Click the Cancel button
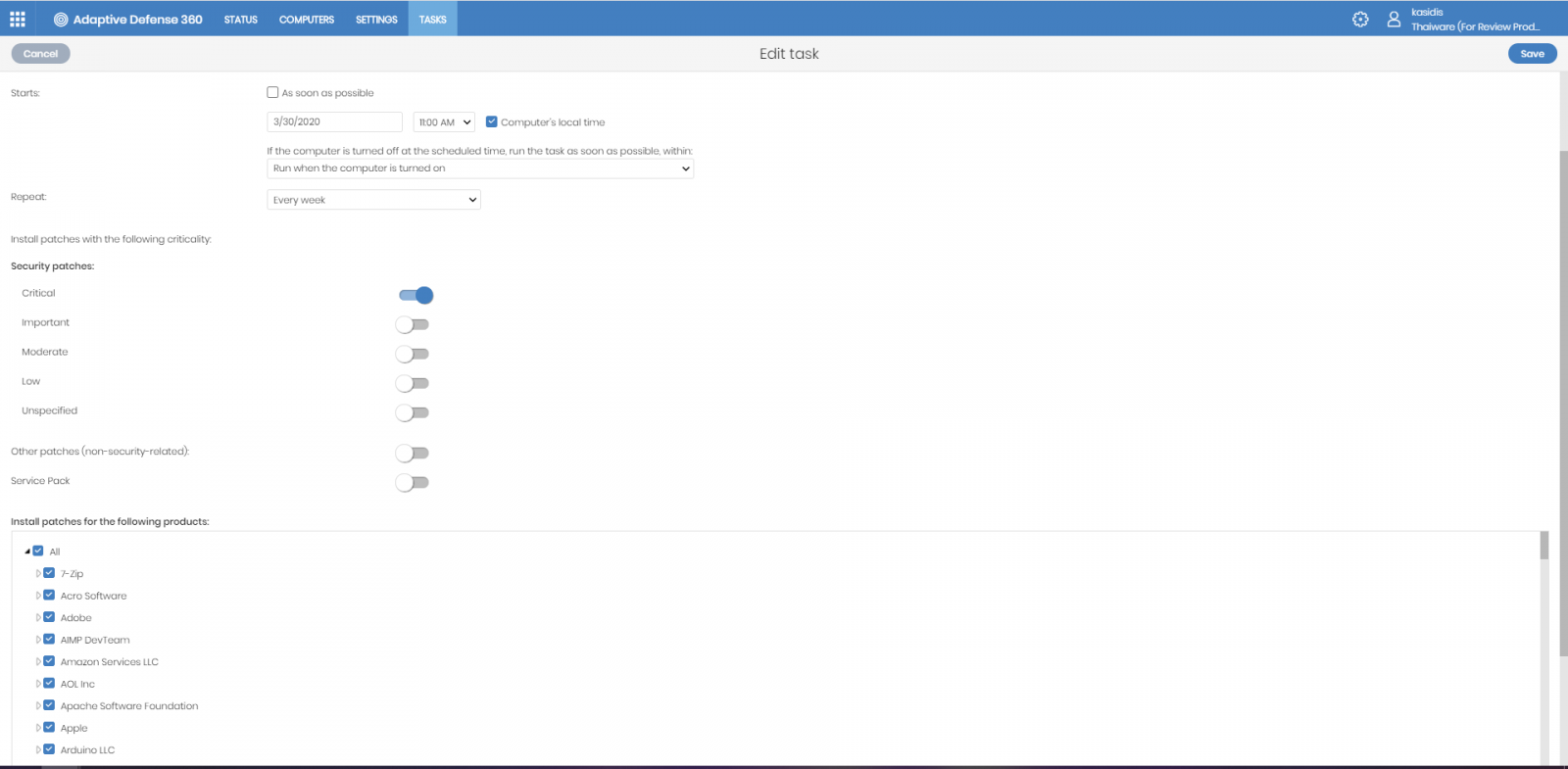Viewport: 1568px width, 769px height. coord(41,54)
